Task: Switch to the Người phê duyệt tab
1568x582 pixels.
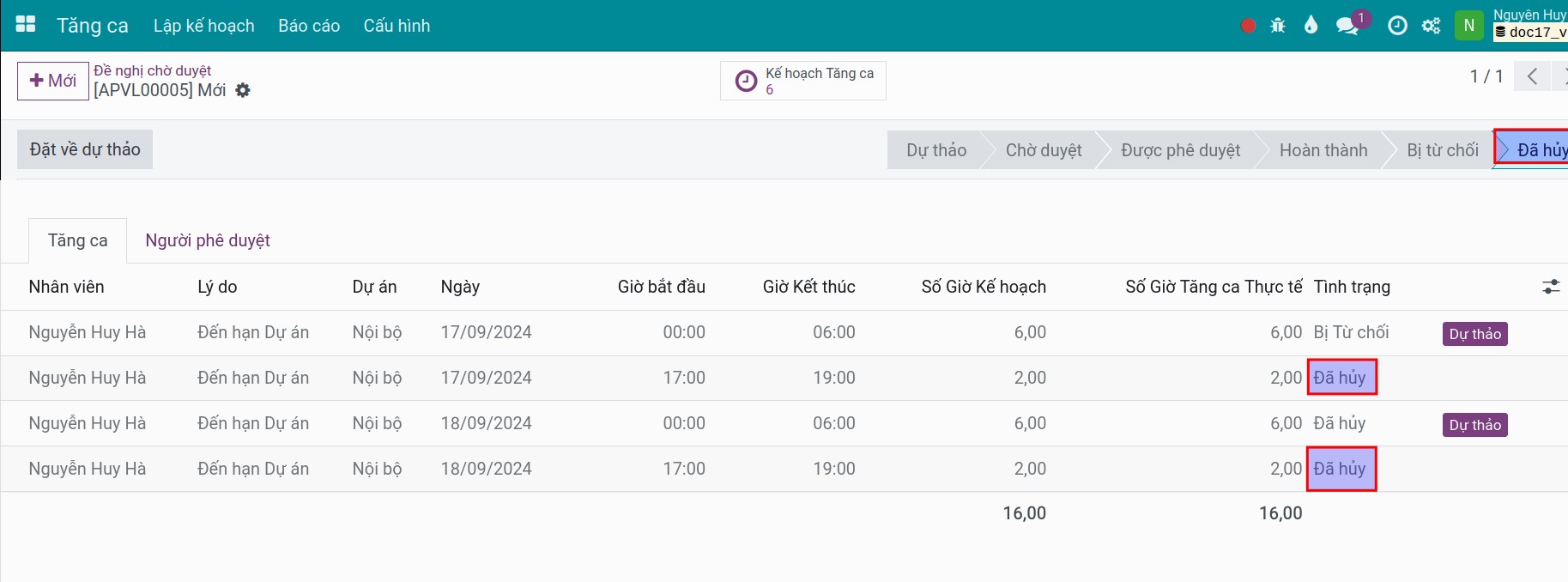Action: tap(208, 240)
